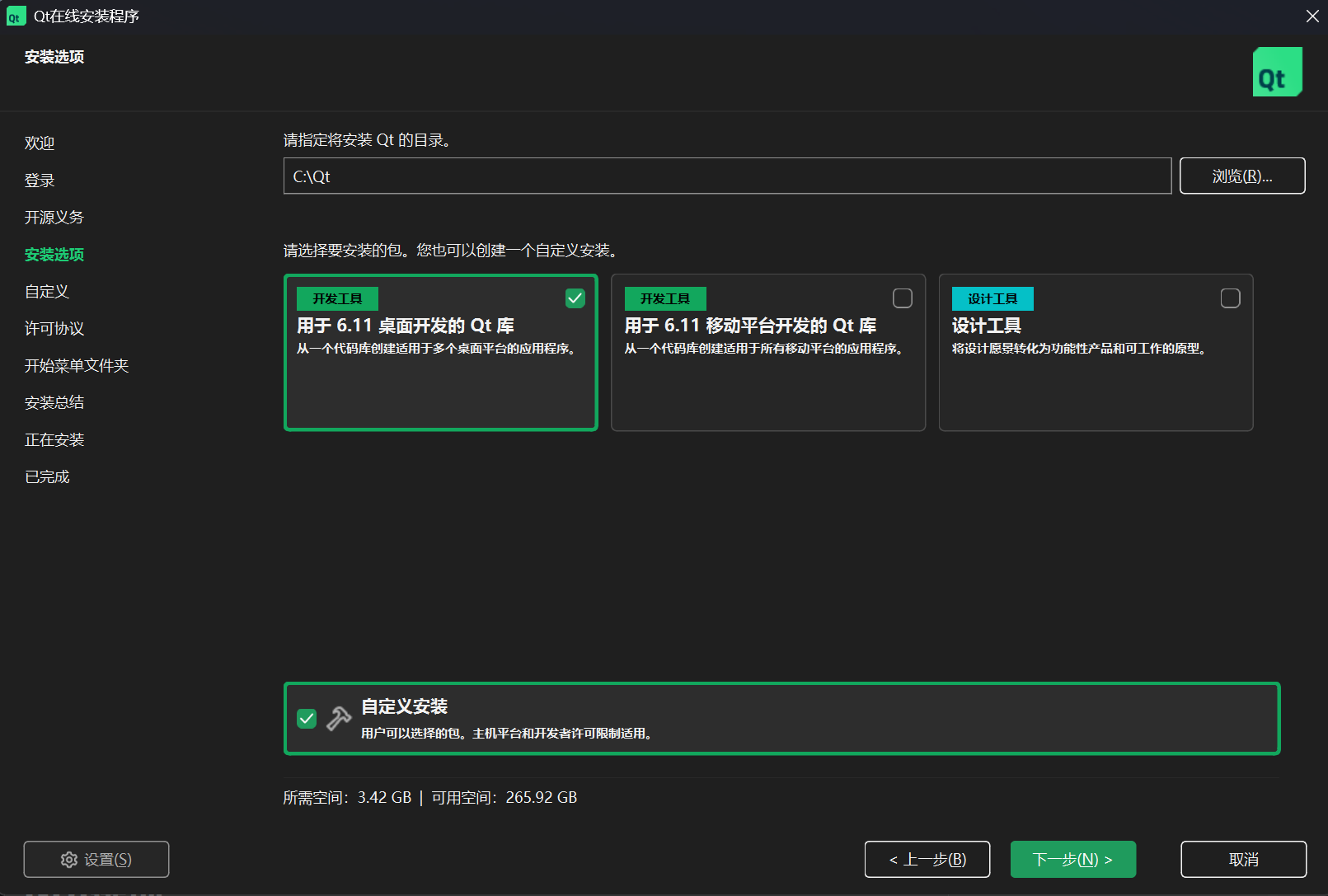The width and height of the screenshot is (1328, 896).
Task: Select the 登录 step in sidebar
Action: tap(40, 181)
